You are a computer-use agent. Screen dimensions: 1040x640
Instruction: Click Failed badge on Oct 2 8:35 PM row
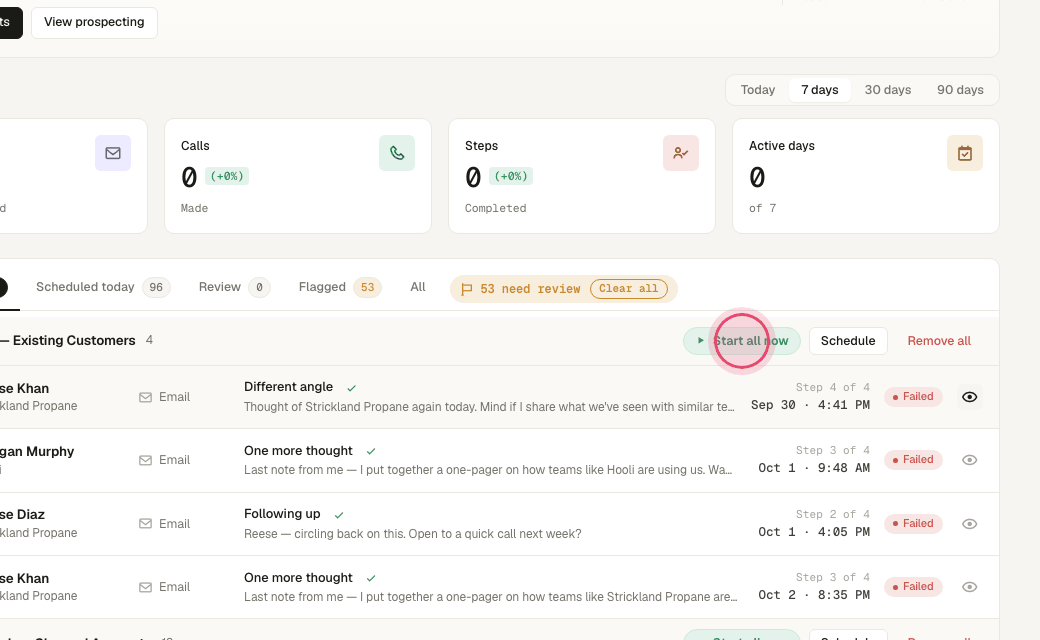[913, 586]
